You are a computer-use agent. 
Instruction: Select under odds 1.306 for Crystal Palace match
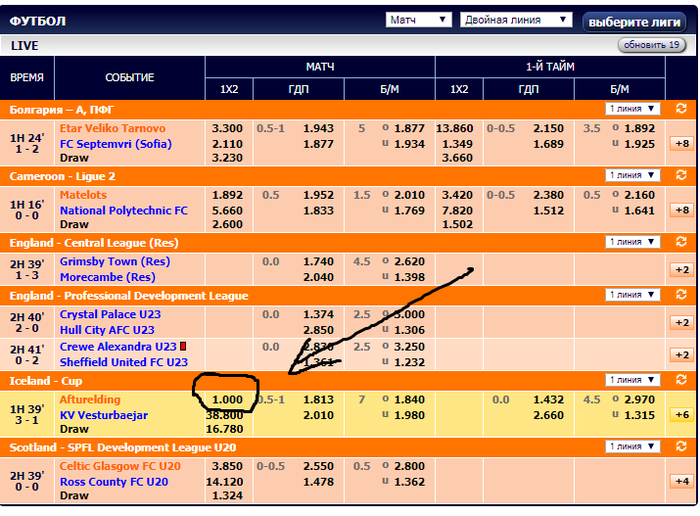pos(409,330)
